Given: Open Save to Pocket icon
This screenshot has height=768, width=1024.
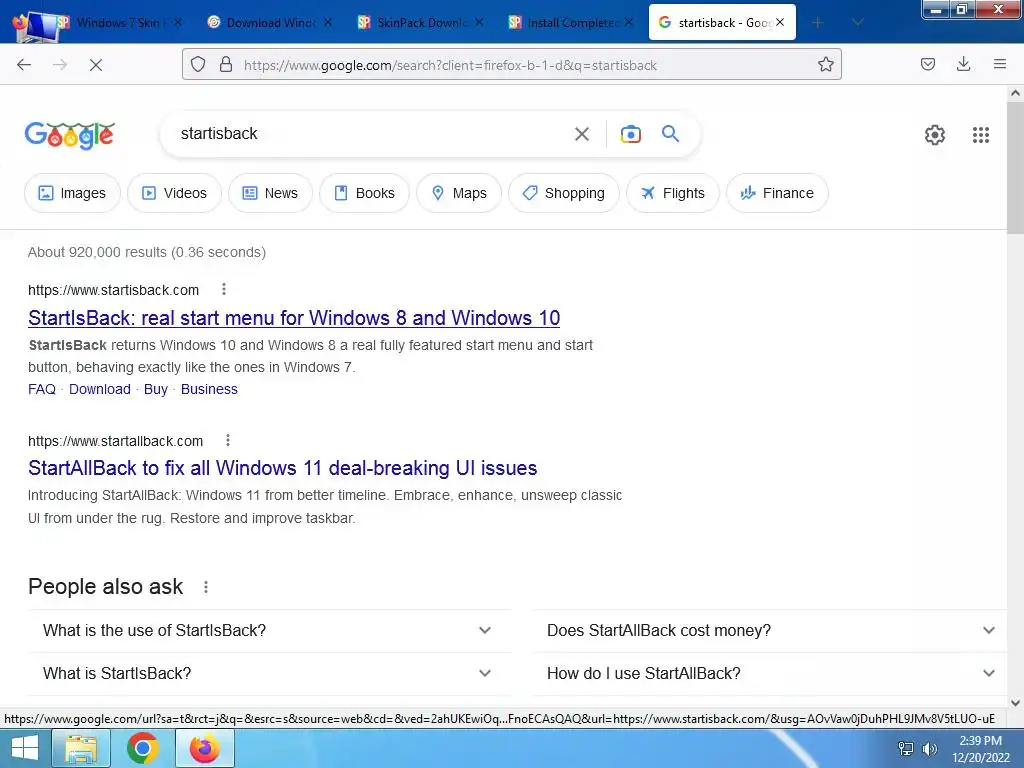Looking at the screenshot, I should (928, 64).
